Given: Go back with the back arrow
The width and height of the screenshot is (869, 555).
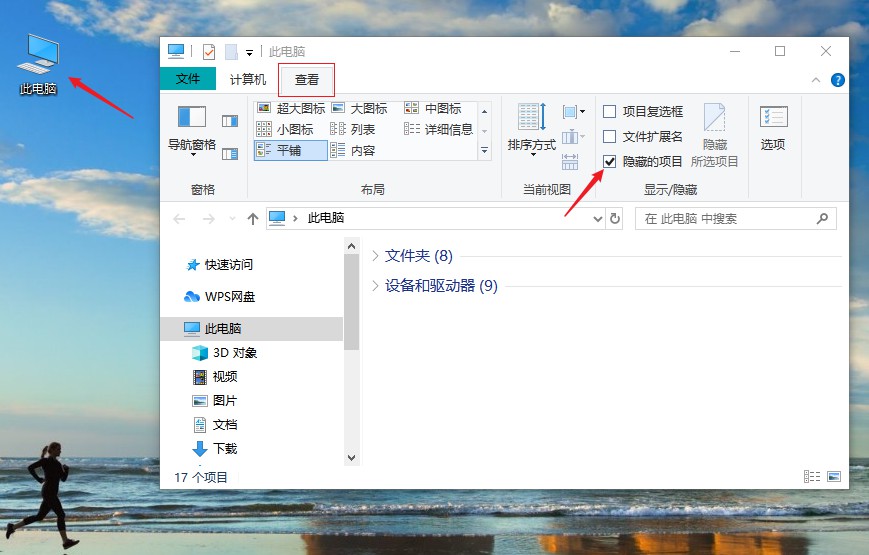Looking at the screenshot, I should click(x=179, y=219).
